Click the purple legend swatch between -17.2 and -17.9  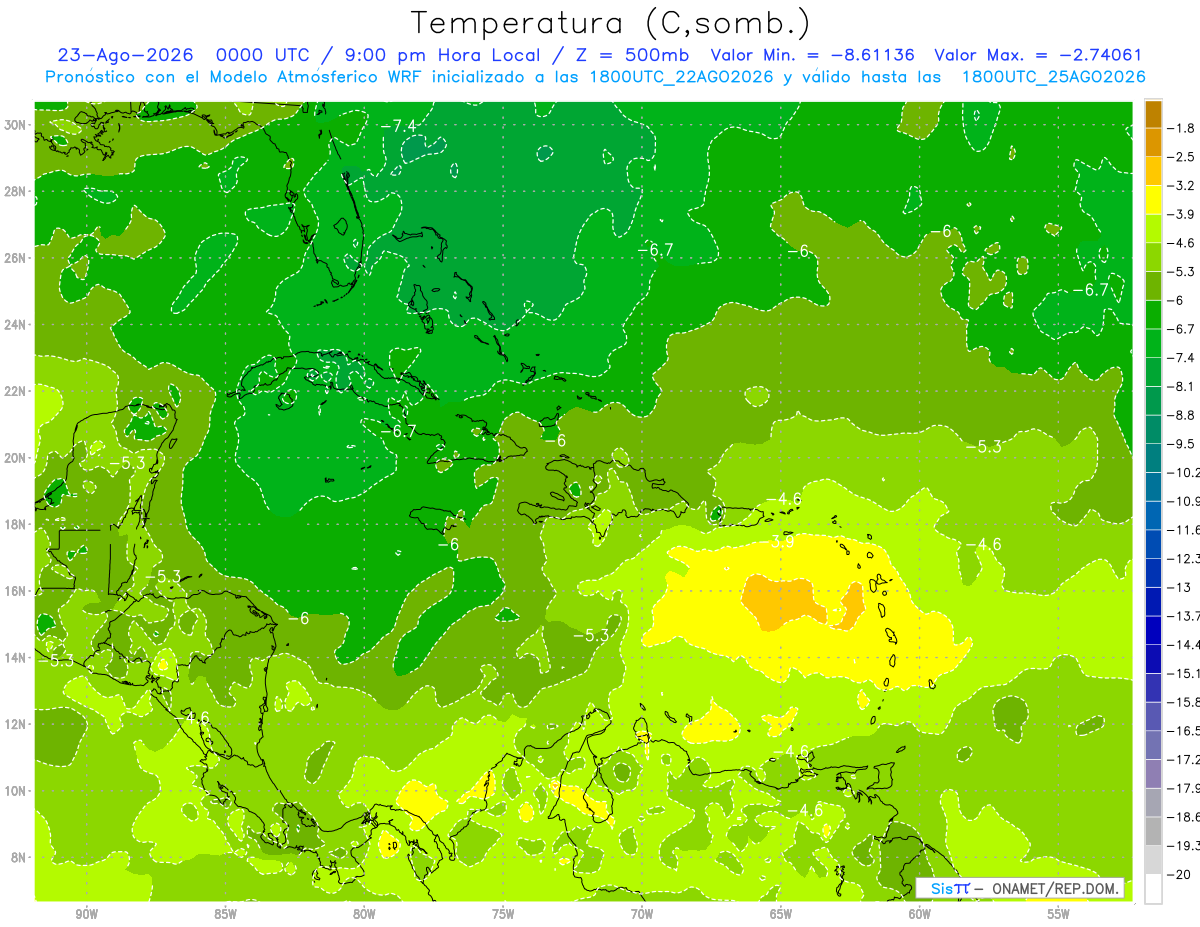[1153, 773]
